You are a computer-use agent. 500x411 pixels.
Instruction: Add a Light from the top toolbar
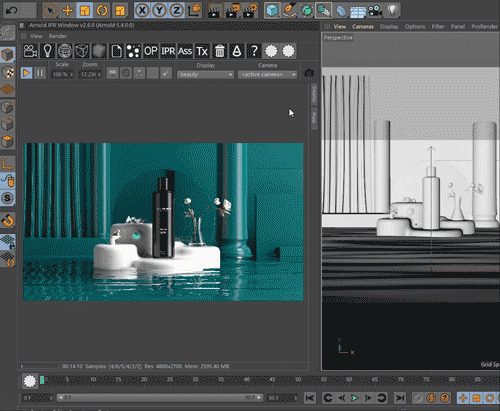(393, 11)
